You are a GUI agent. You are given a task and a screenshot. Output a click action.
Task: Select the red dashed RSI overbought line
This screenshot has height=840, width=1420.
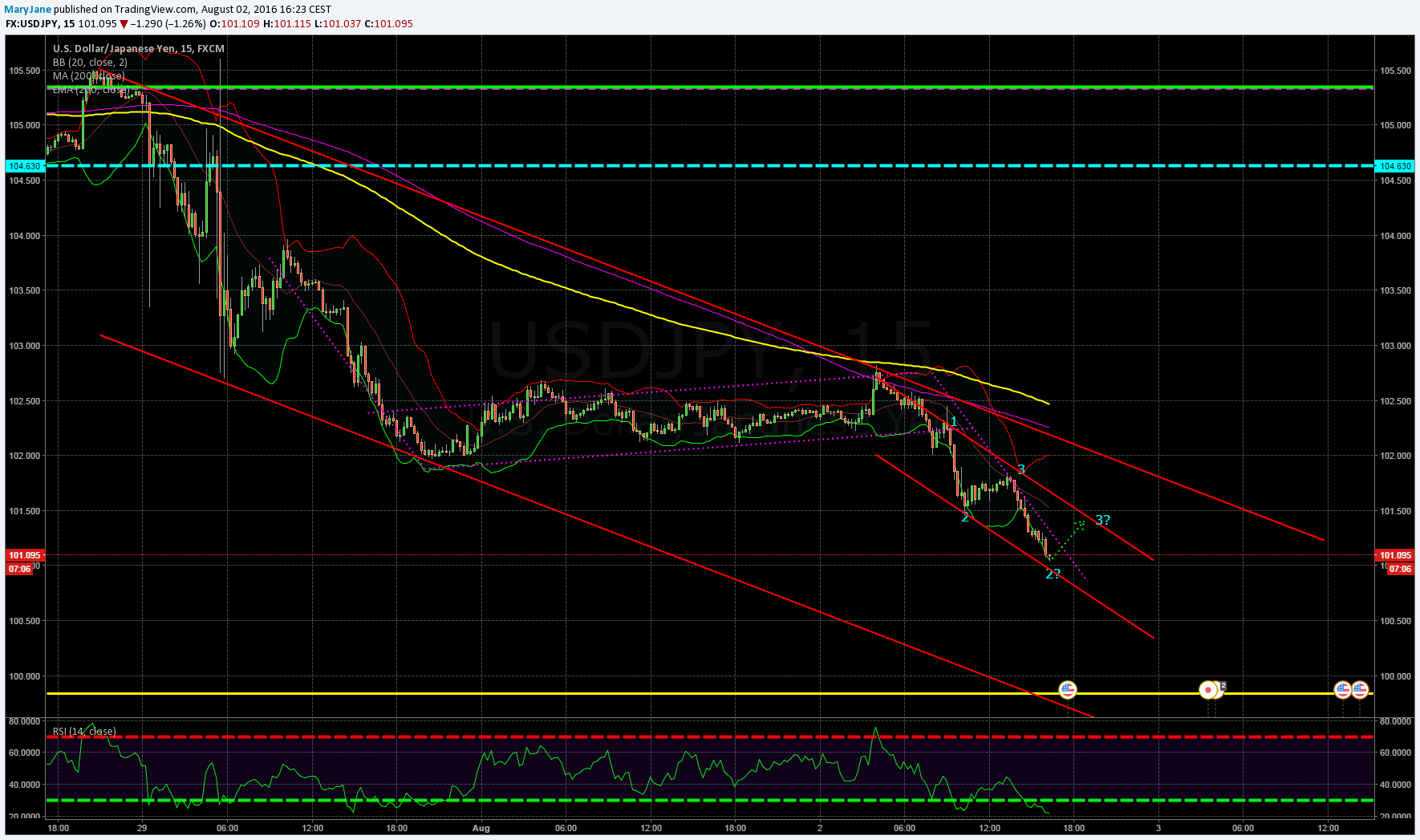pyautogui.click(x=710, y=737)
